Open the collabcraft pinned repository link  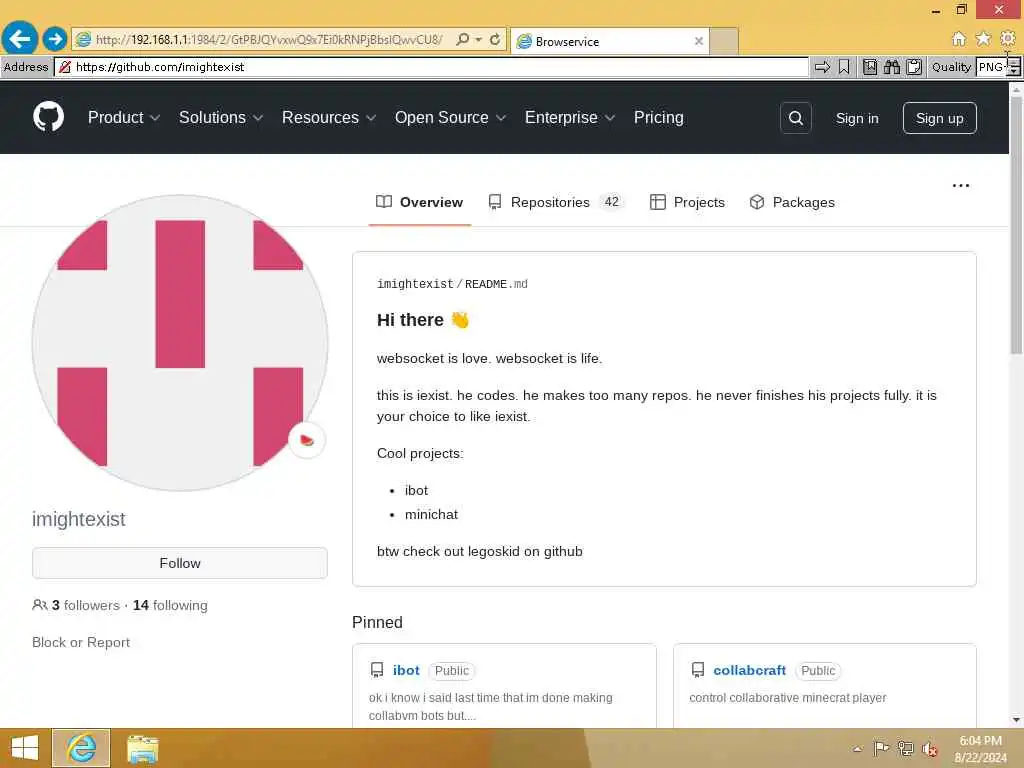pyautogui.click(x=749, y=670)
